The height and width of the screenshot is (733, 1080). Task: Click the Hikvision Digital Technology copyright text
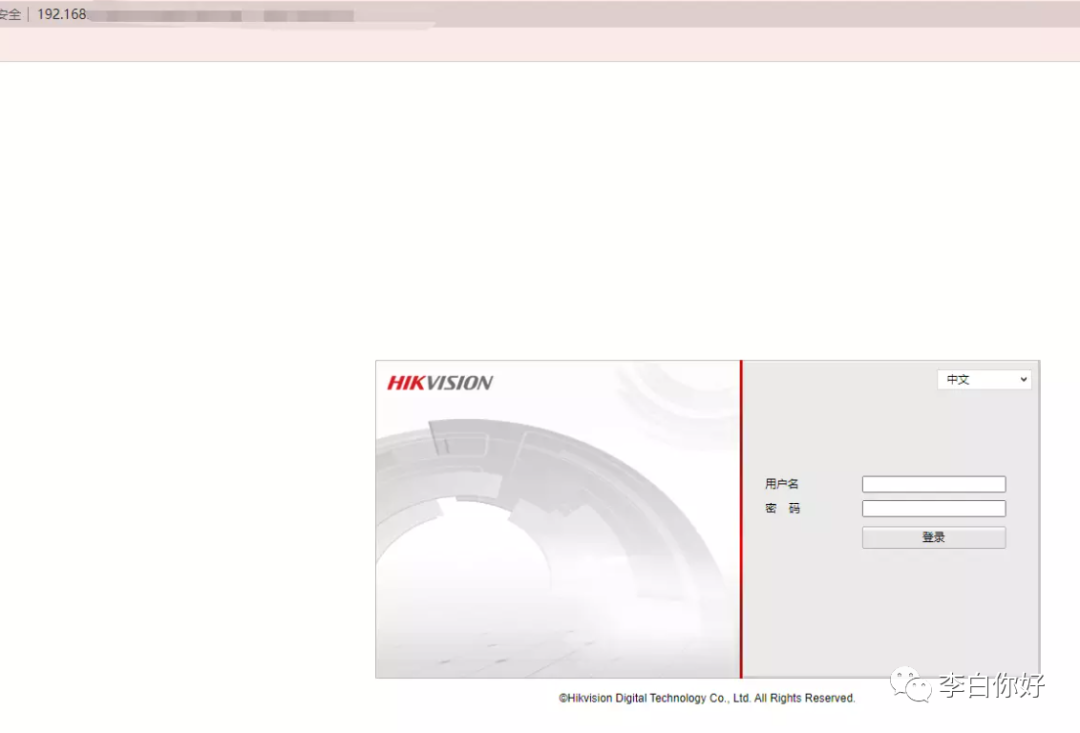click(707, 698)
